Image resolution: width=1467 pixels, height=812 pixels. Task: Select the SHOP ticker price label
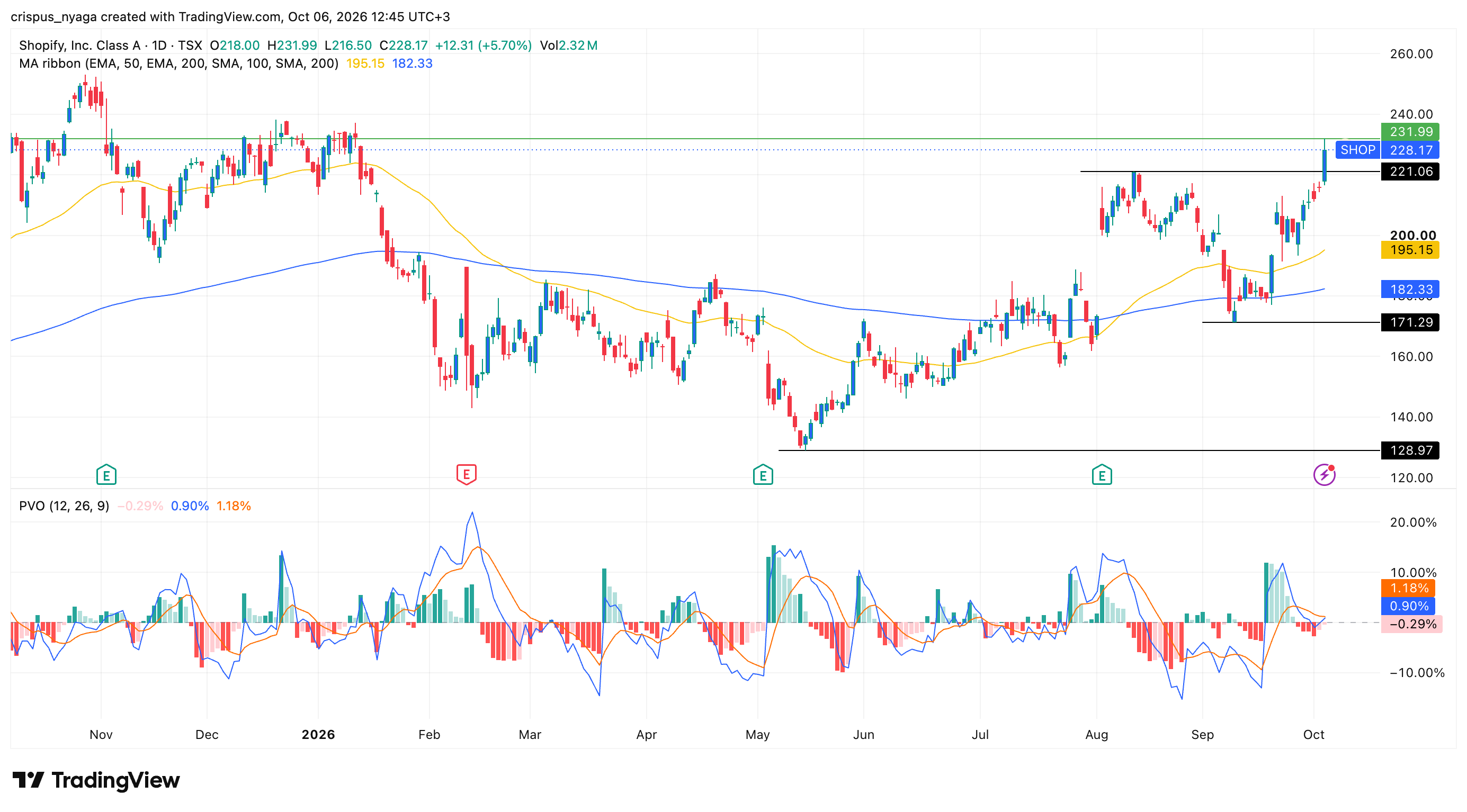[1358, 150]
